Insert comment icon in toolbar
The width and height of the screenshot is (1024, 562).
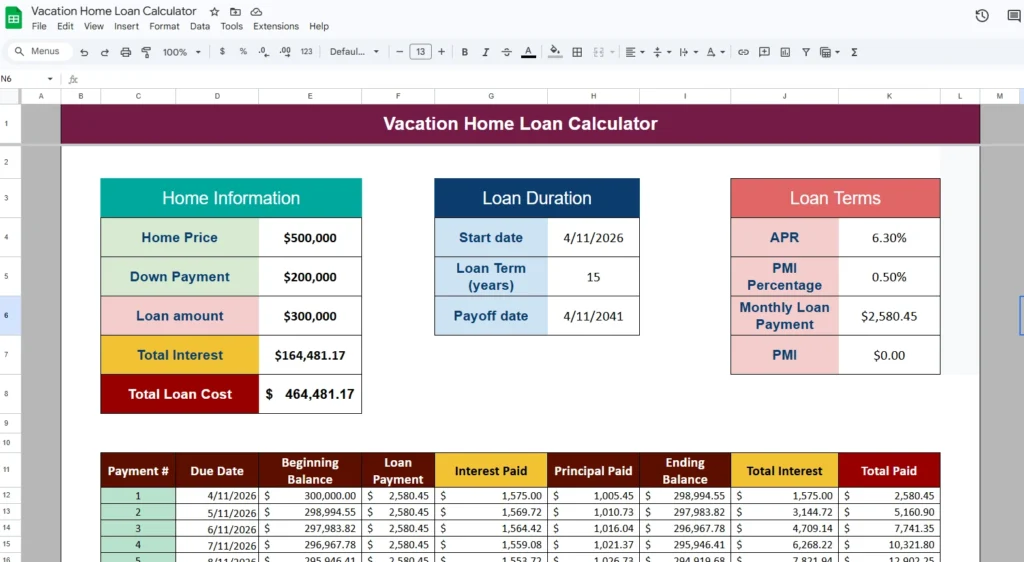(x=764, y=52)
